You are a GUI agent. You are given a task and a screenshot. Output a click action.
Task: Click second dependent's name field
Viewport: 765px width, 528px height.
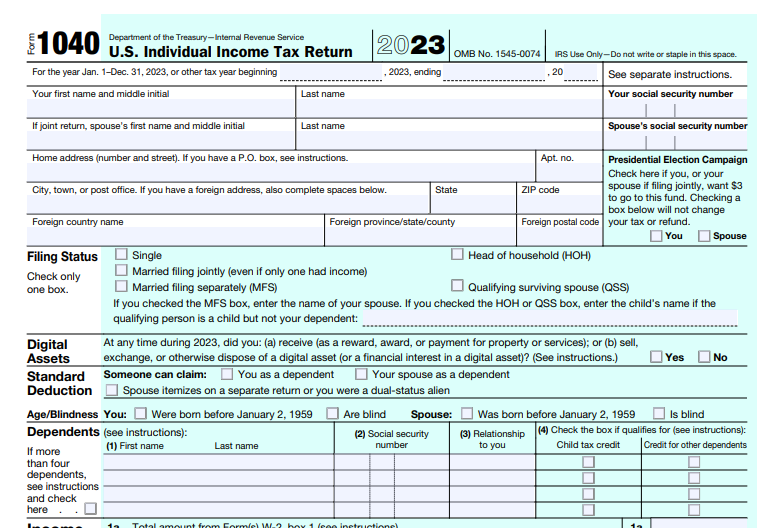coord(219,478)
